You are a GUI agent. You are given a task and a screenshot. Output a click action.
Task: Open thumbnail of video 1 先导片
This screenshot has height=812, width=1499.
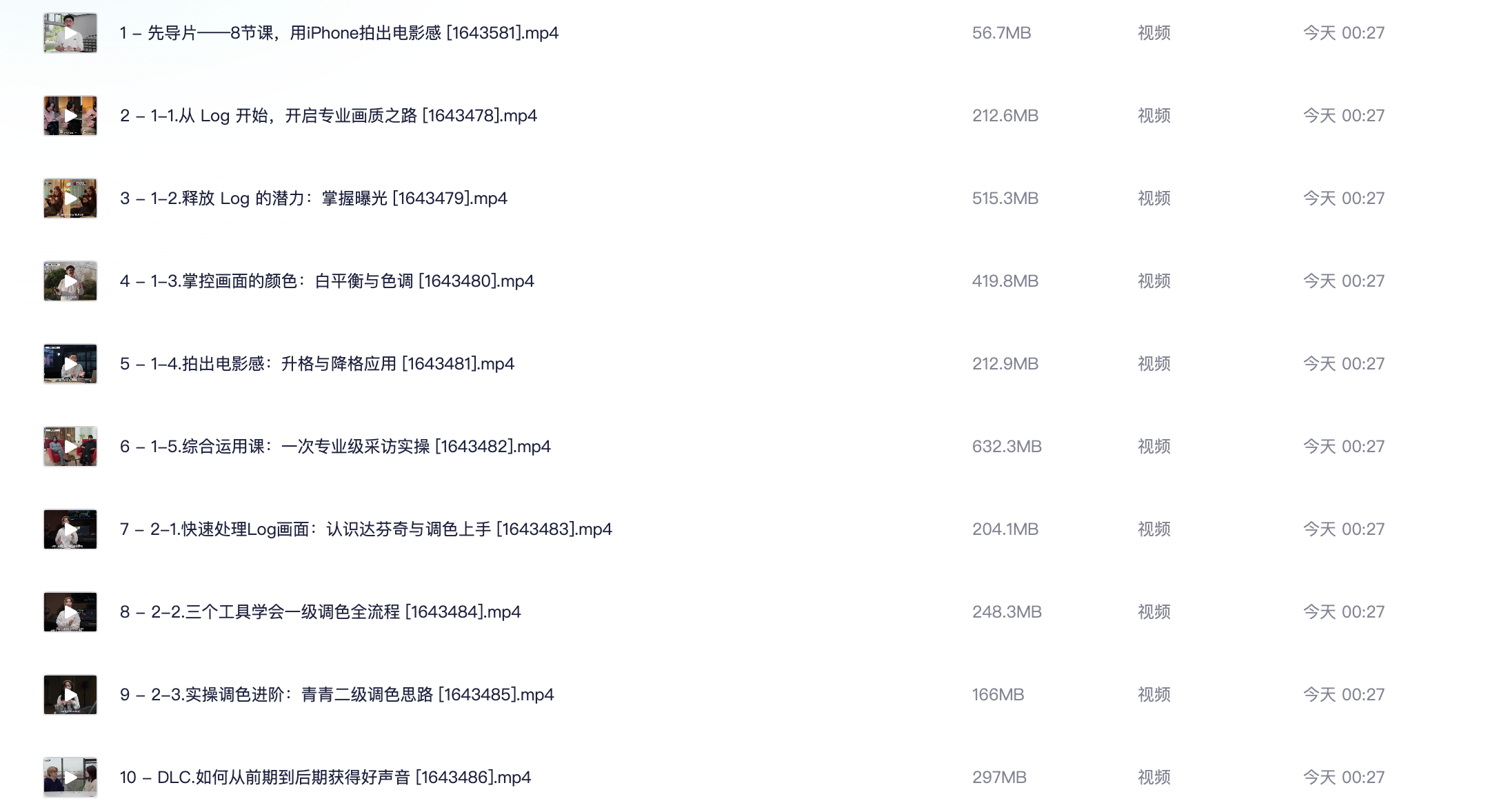[70, 33]
